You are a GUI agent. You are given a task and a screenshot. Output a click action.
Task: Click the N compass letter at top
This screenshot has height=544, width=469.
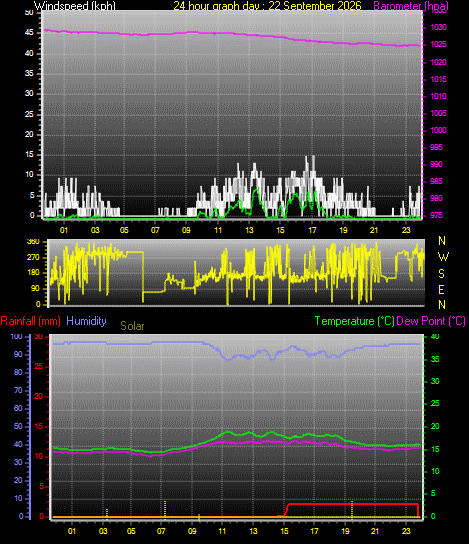tap(442, 240)
